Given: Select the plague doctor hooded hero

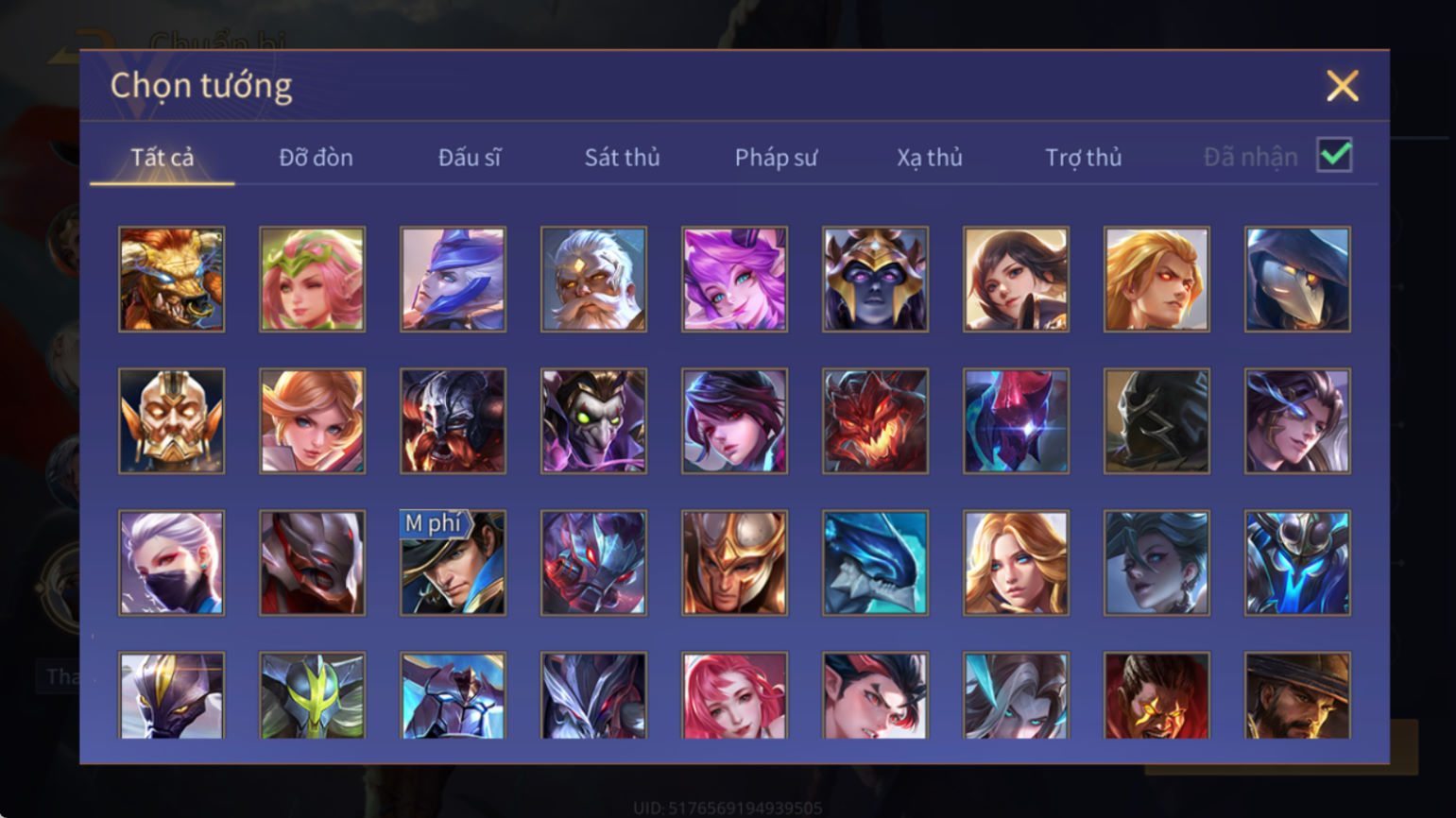Looking at the screenshot, I should 1297,280.
